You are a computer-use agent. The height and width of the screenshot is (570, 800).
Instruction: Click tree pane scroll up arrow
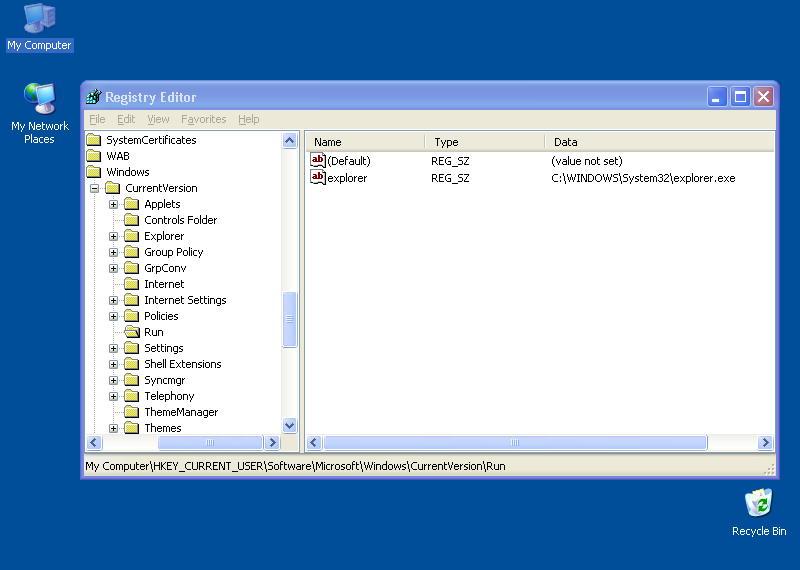(x=289, y=140)
